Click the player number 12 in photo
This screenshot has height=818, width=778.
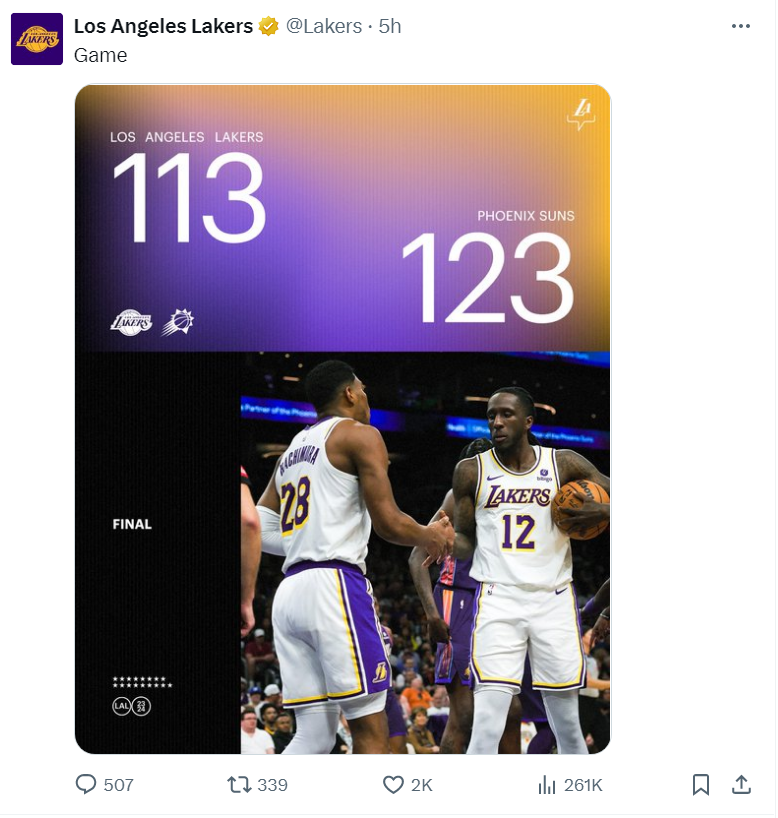518,533
